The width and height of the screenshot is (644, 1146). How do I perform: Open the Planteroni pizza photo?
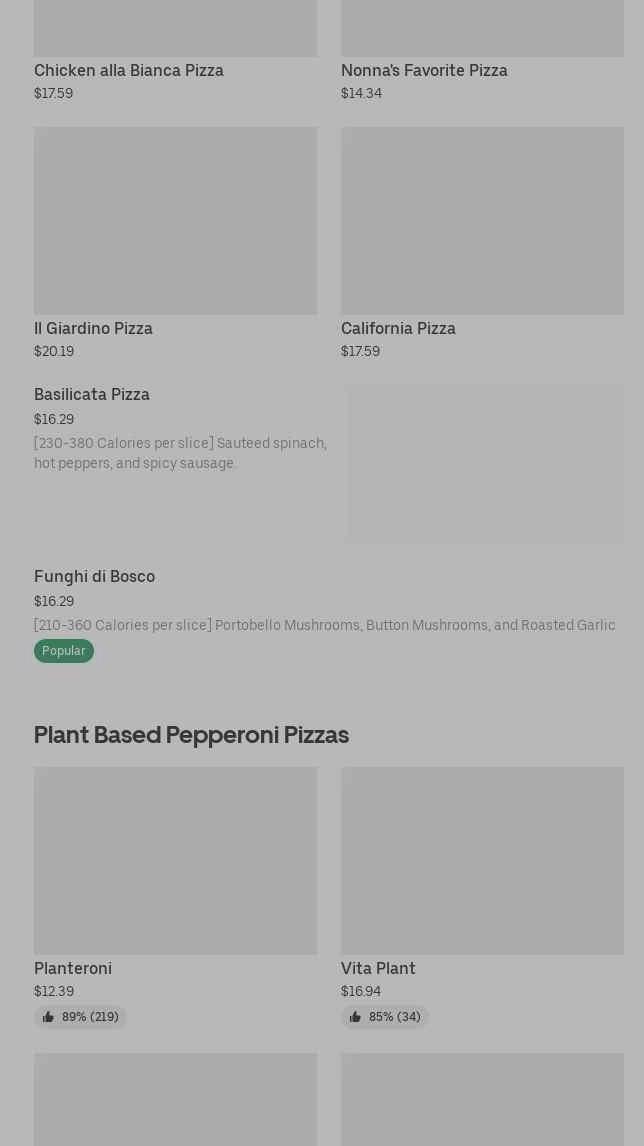point(175,861)
